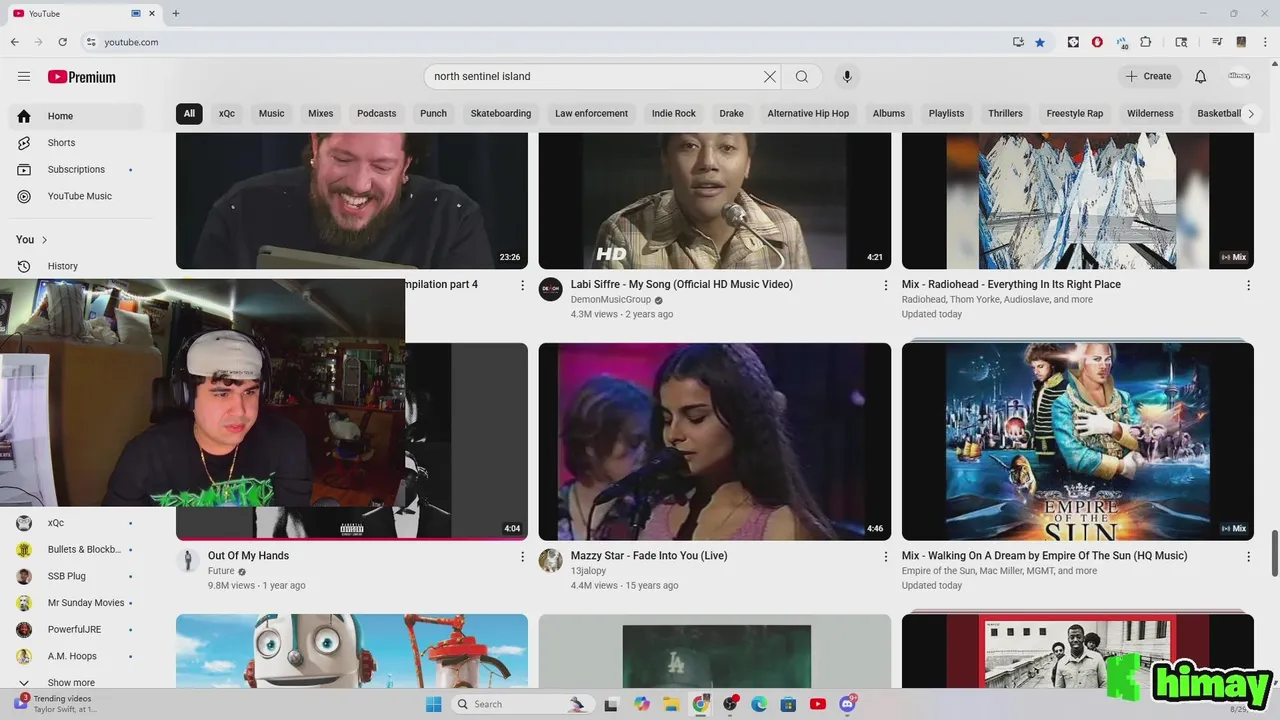
Task: Click the install app icon in address bar
Action: click(1018, 42)
